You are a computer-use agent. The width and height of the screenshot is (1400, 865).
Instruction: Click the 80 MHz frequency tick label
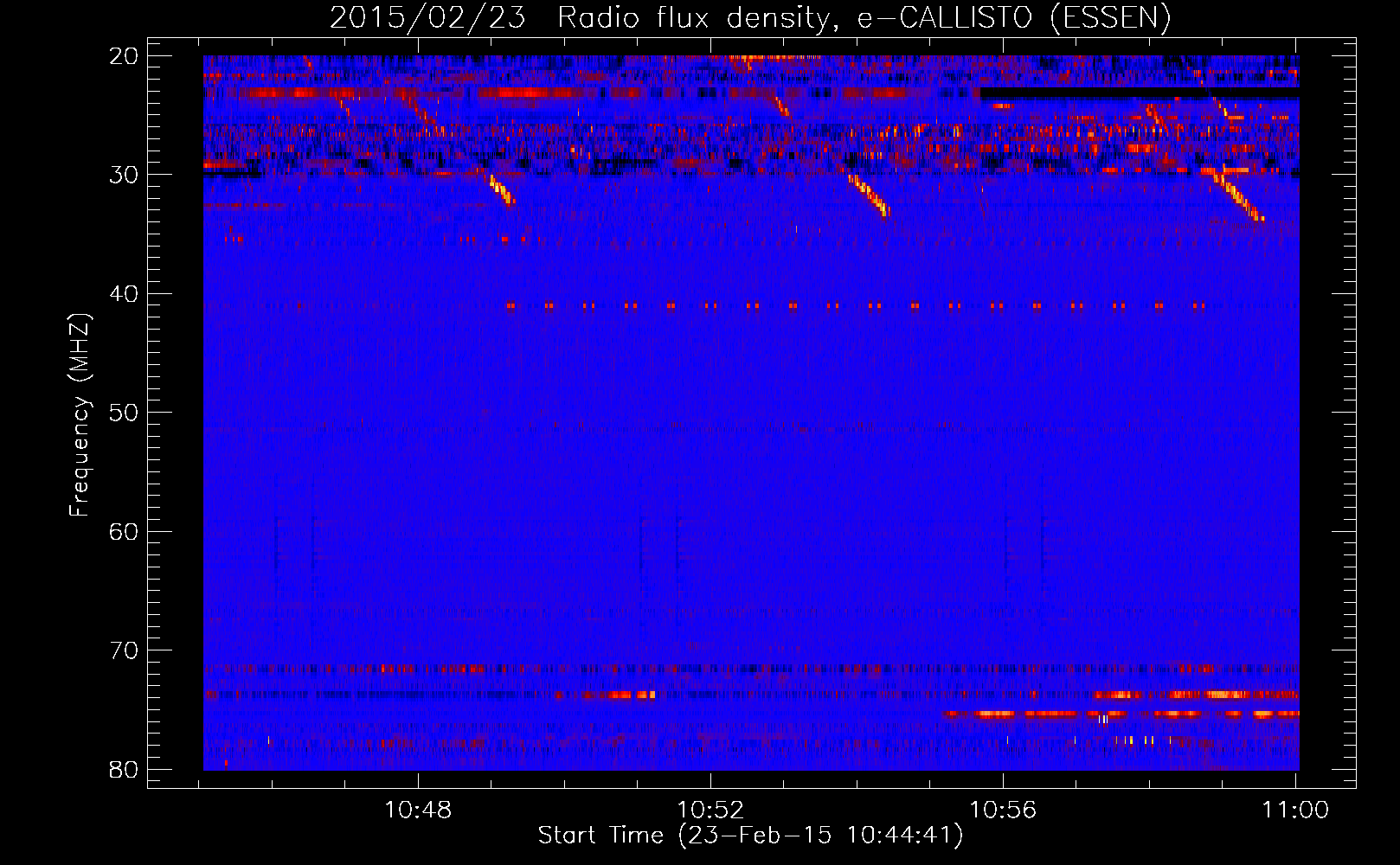pyautogui.click(x=124, y=770)
